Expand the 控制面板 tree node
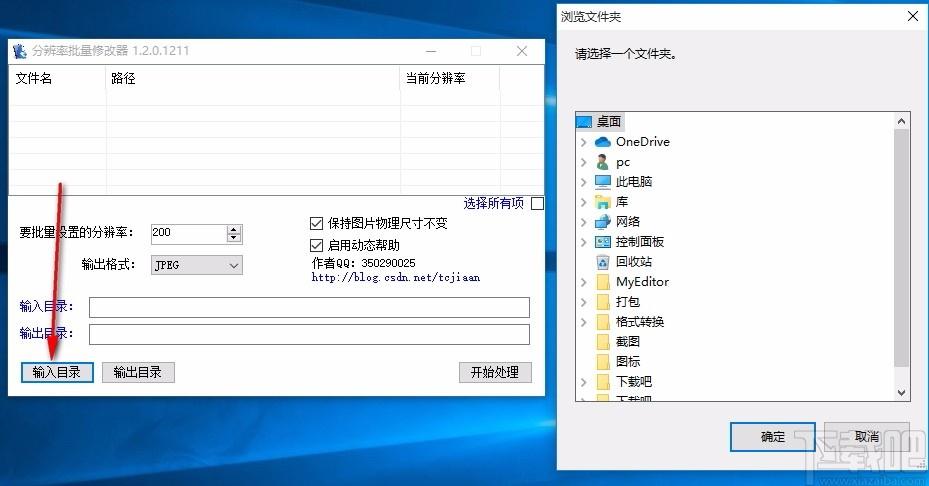Screen dimensions: 929x486 point(584,242)
